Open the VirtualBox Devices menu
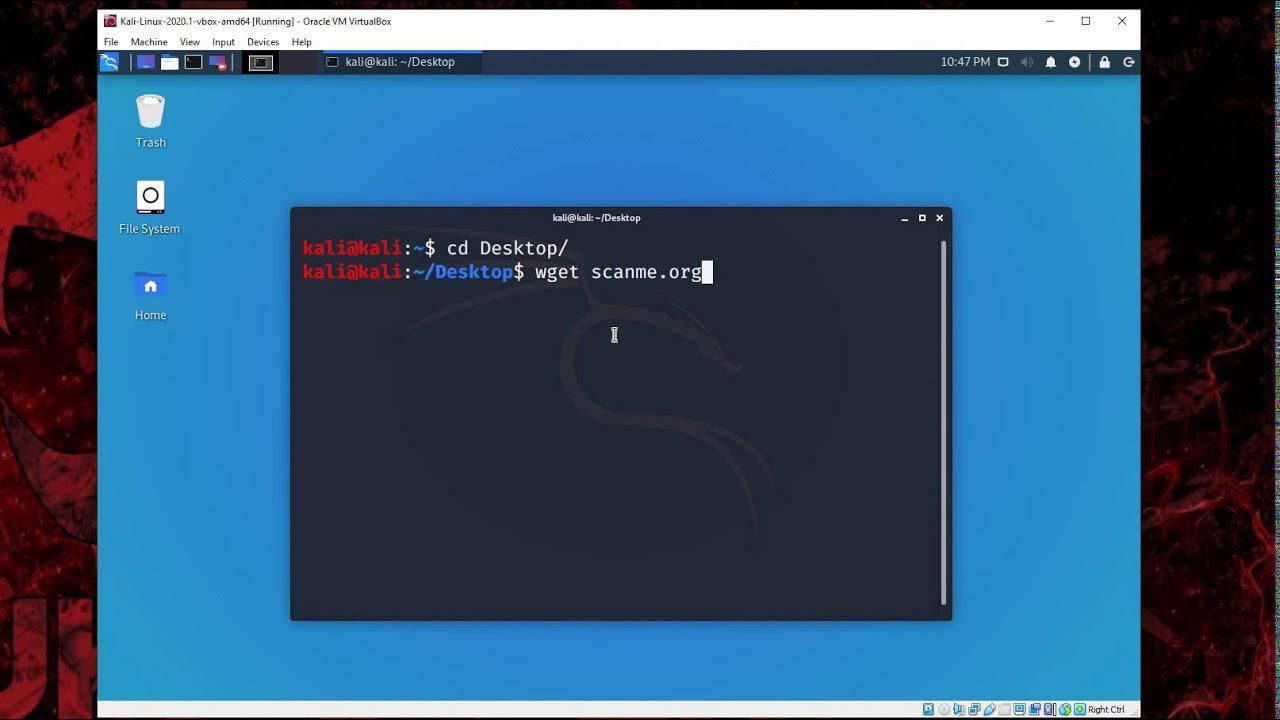Viewport: 1280px width, 720px height. point(263,42)
